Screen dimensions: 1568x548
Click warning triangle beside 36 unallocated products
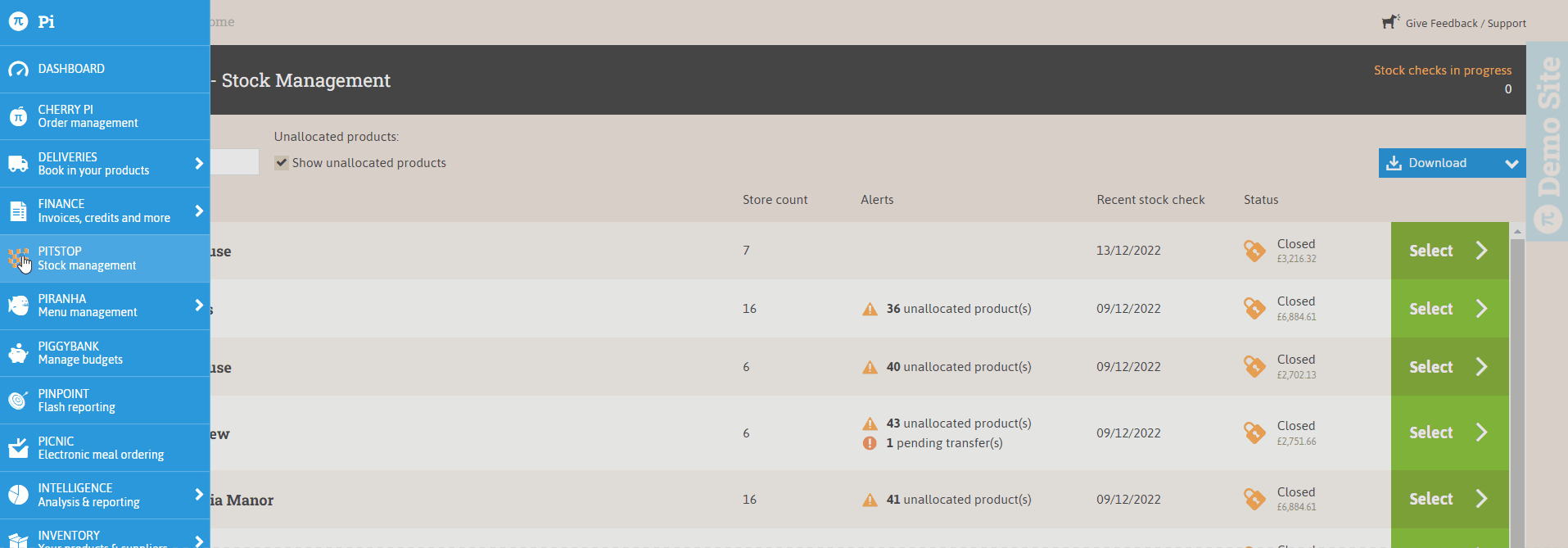(x=870, y=309)
